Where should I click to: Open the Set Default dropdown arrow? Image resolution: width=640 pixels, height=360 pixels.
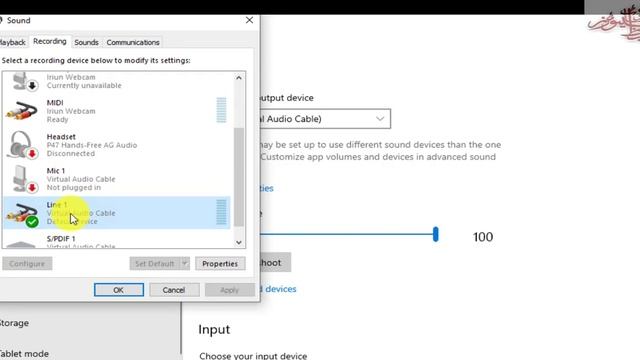(185, 264)
